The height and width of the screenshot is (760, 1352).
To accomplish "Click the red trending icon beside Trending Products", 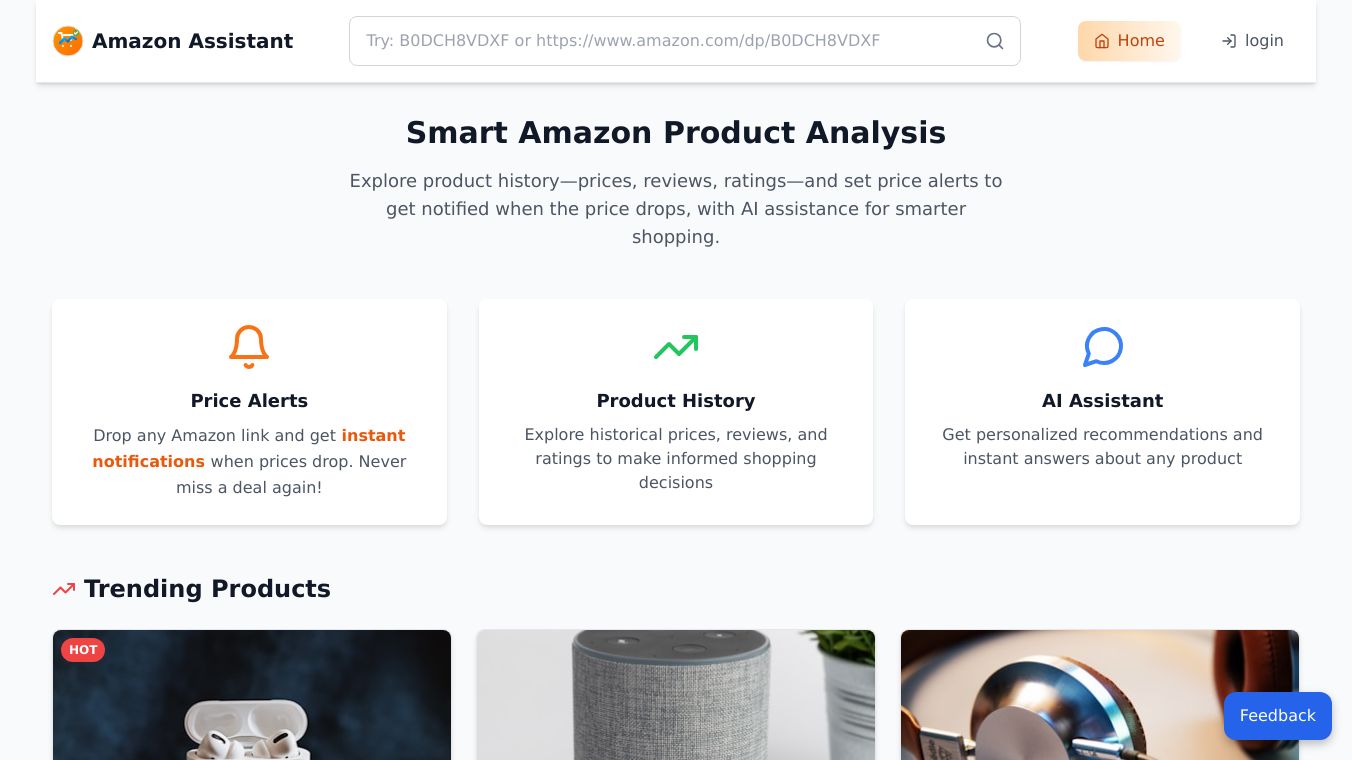I will 64,589.
